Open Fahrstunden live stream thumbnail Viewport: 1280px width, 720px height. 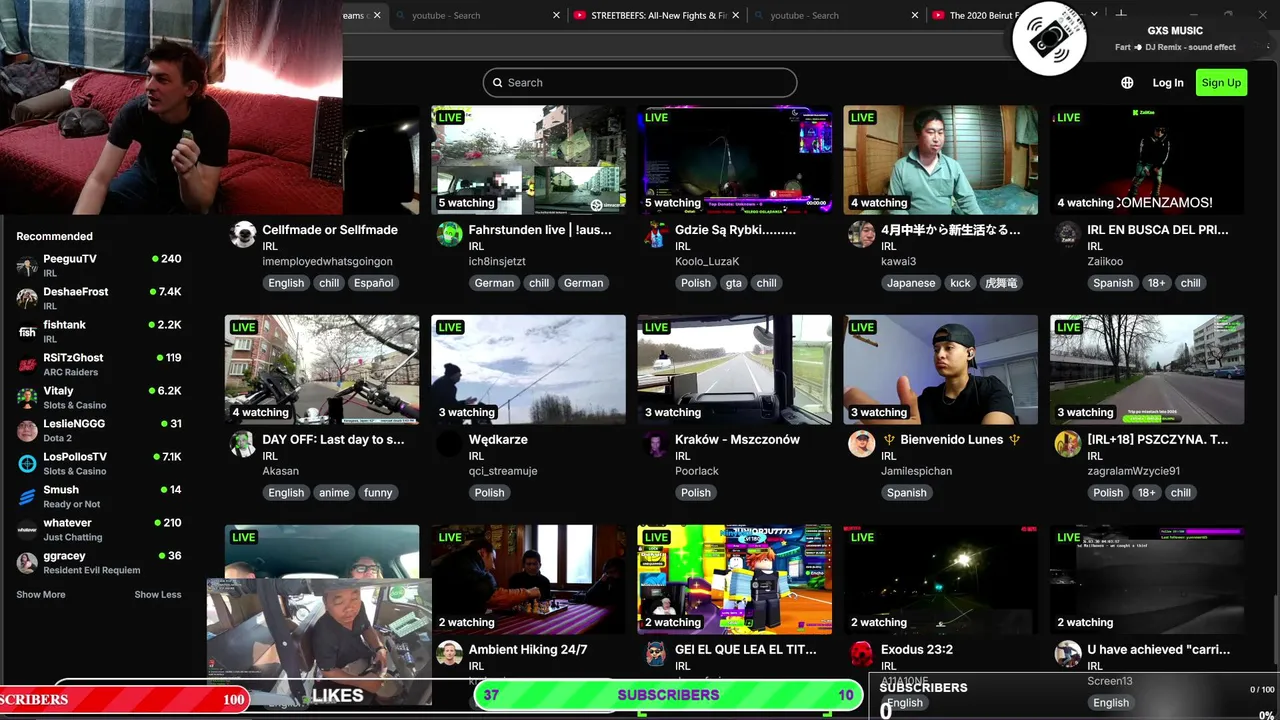[528, 160]
